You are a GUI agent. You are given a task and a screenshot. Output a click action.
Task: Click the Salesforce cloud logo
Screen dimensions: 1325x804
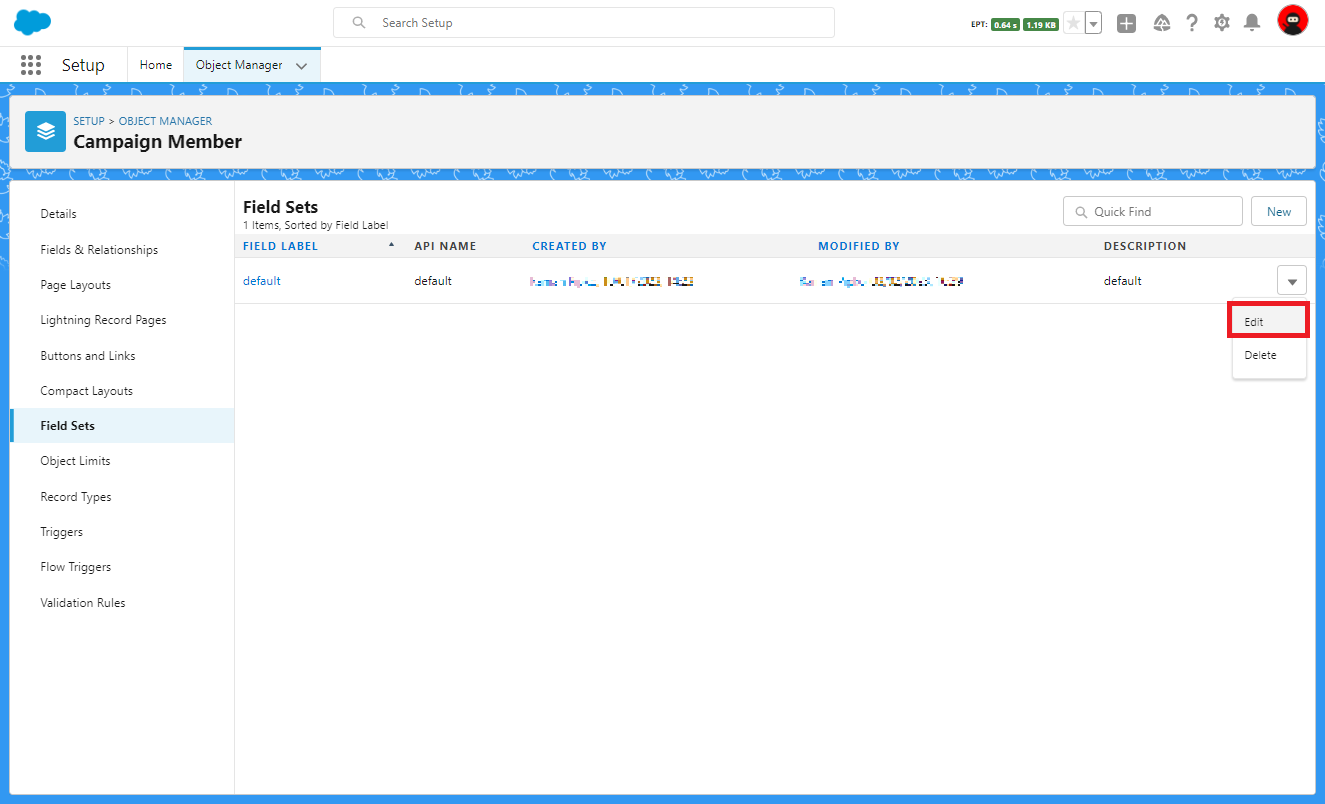[x=31, y=20]
